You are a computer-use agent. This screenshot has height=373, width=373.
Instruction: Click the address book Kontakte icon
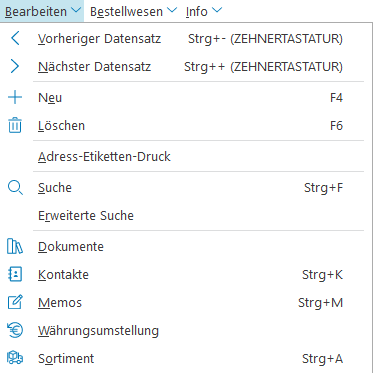pyautogui.click(x=15, y=275)
